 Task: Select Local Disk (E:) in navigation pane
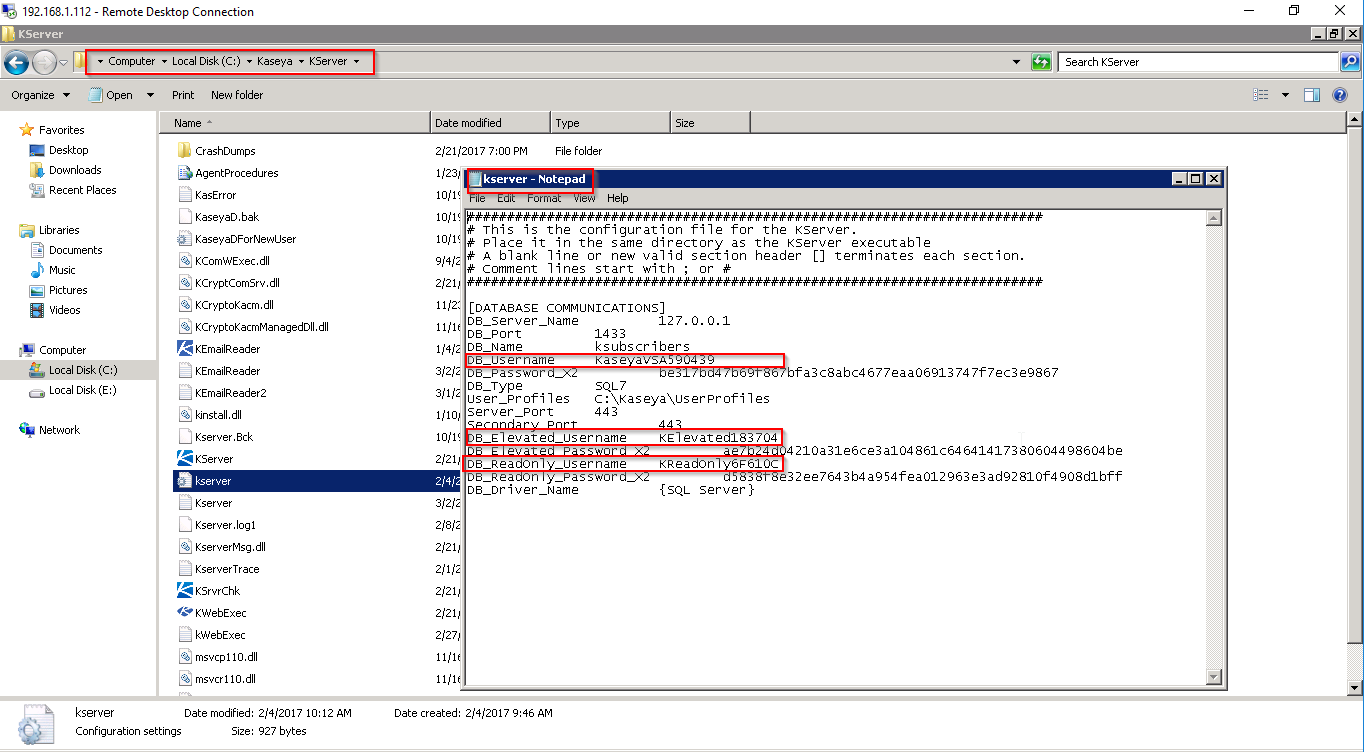83,390
